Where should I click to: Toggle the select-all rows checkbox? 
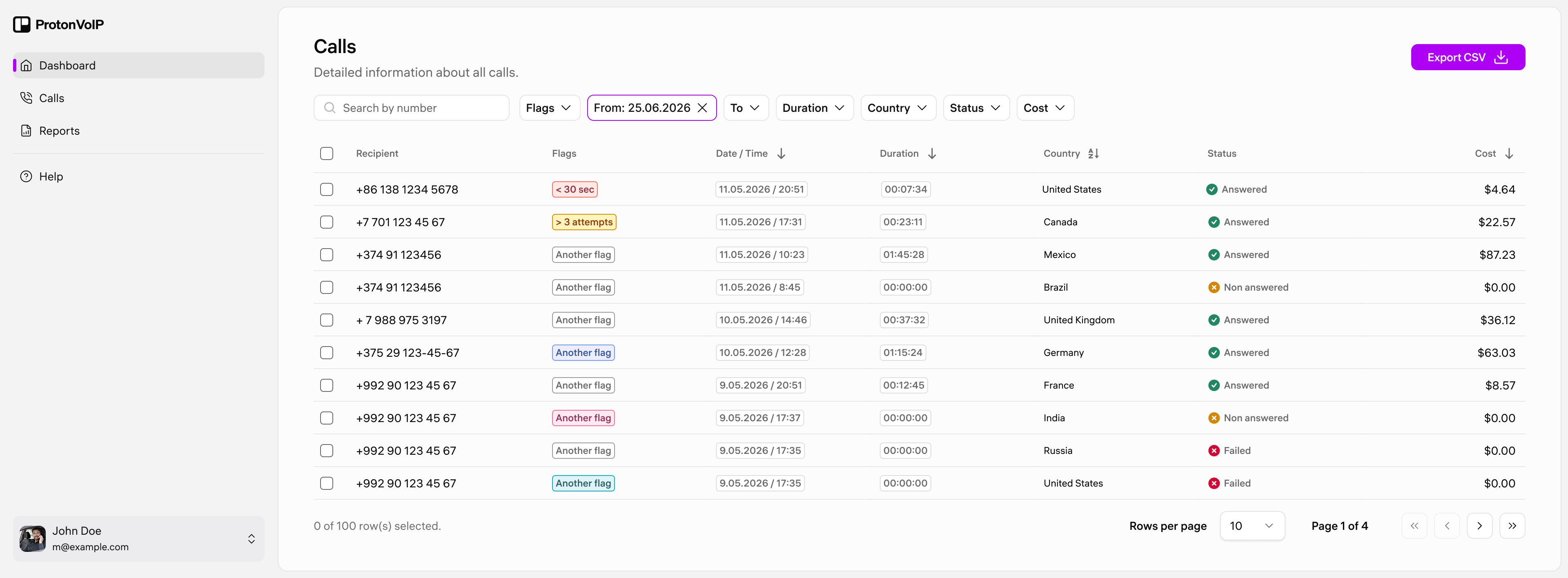click(327, 153)
